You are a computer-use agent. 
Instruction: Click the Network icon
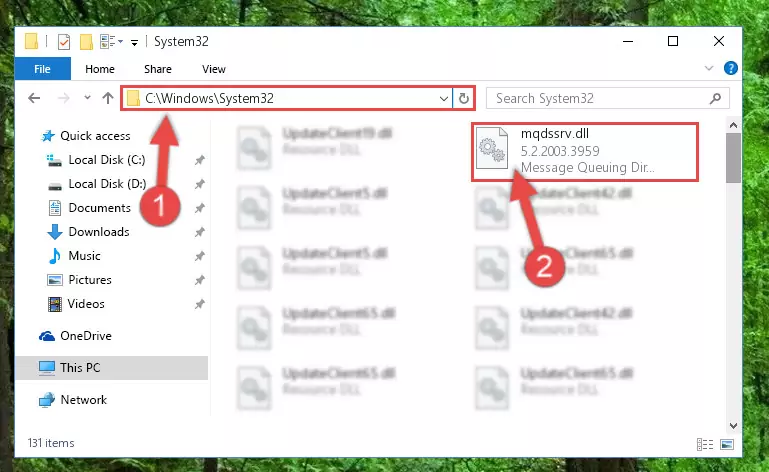tap(47, 400)
